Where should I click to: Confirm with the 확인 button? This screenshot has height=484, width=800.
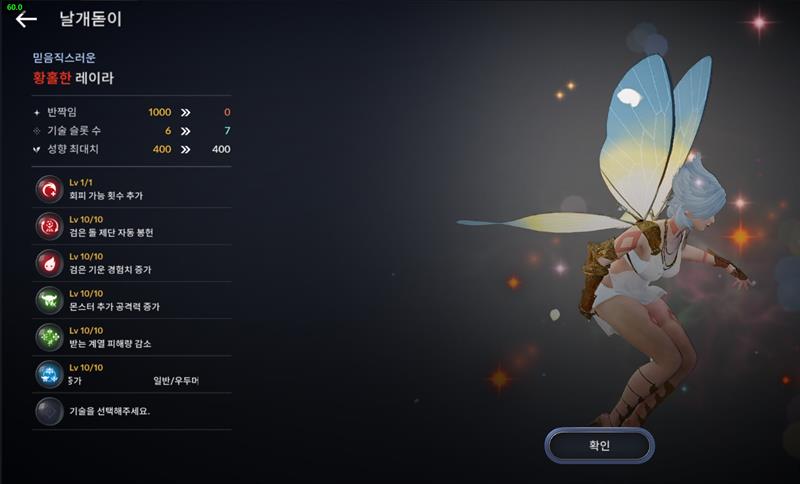[599, 446]
